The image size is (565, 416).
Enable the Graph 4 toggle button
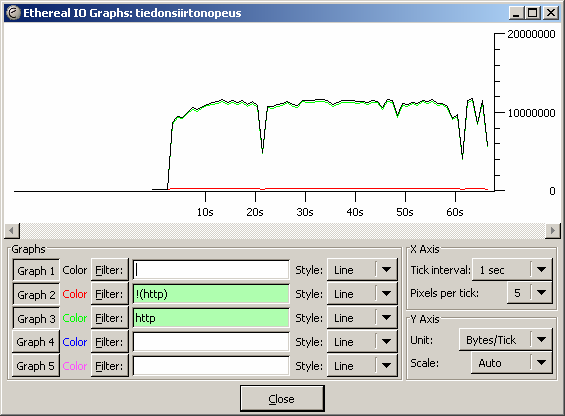click(x=36, y=342)
